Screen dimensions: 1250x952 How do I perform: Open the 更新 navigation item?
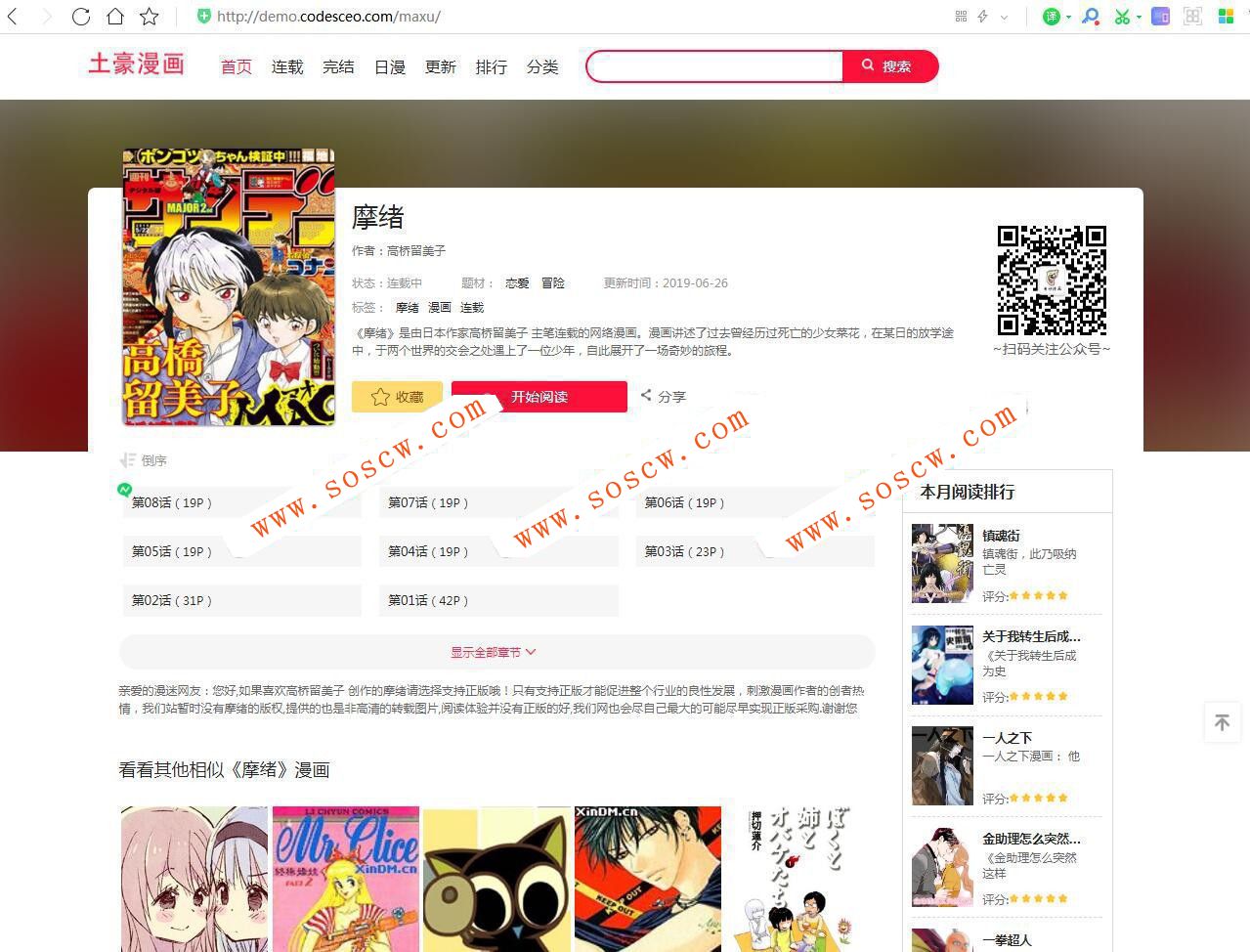pyautogui.click(x=441, y=66)
